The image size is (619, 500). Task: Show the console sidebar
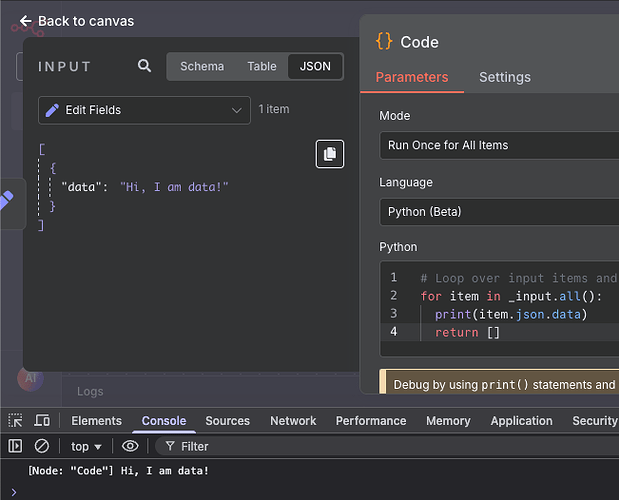(x=15, y=446)
